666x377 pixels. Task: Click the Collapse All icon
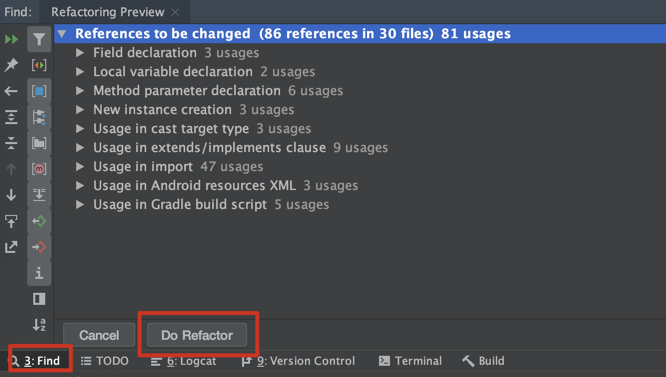tap(11, 143)
